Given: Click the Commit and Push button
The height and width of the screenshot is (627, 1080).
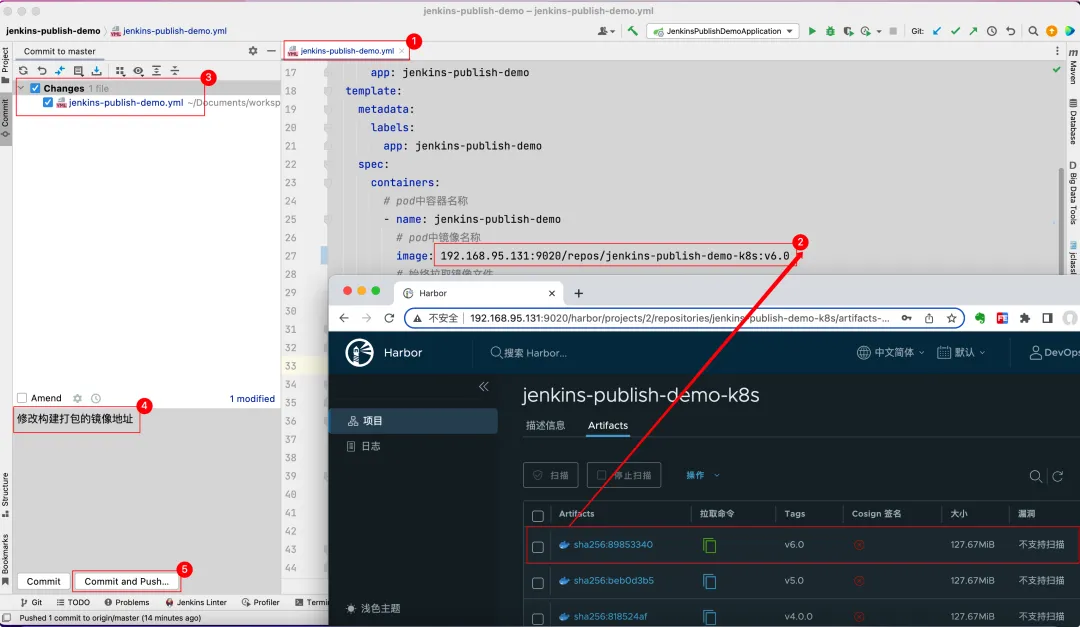Looking at the screenshot, I should (x=126, y=582).
